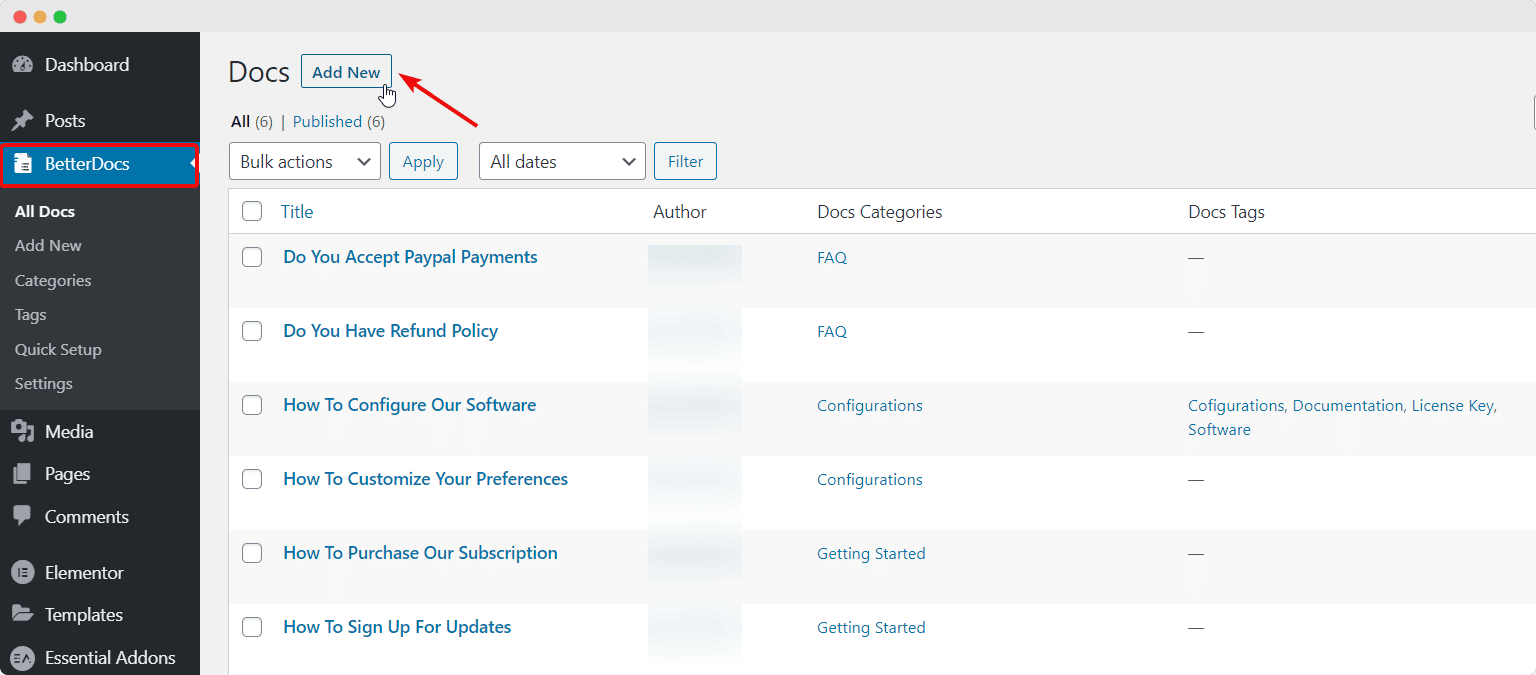Go to the Quick Setup menu entry
Image resolution: width=1536 pixels, height=675 pixels.
click(x=58, y=349)
